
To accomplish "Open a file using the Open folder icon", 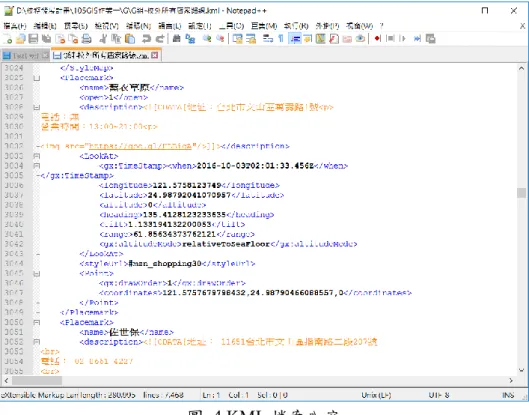I will 21,39.
